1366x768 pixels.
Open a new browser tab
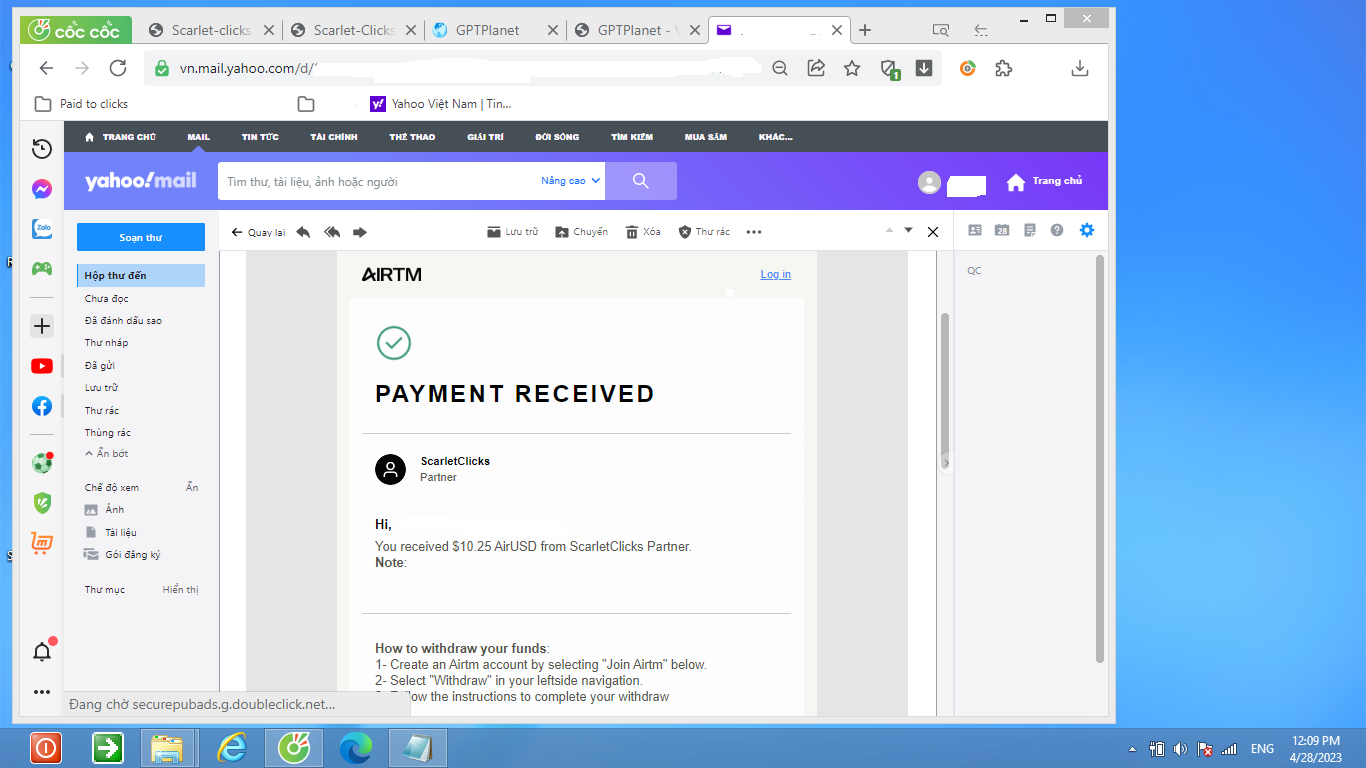(865, 30)
